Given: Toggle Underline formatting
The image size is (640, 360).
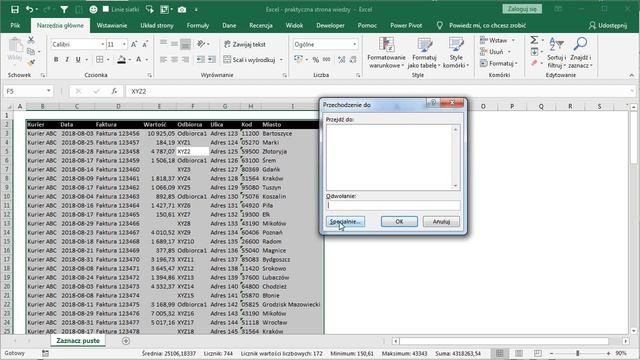Looking at the screenshot, I should [78, 60].
